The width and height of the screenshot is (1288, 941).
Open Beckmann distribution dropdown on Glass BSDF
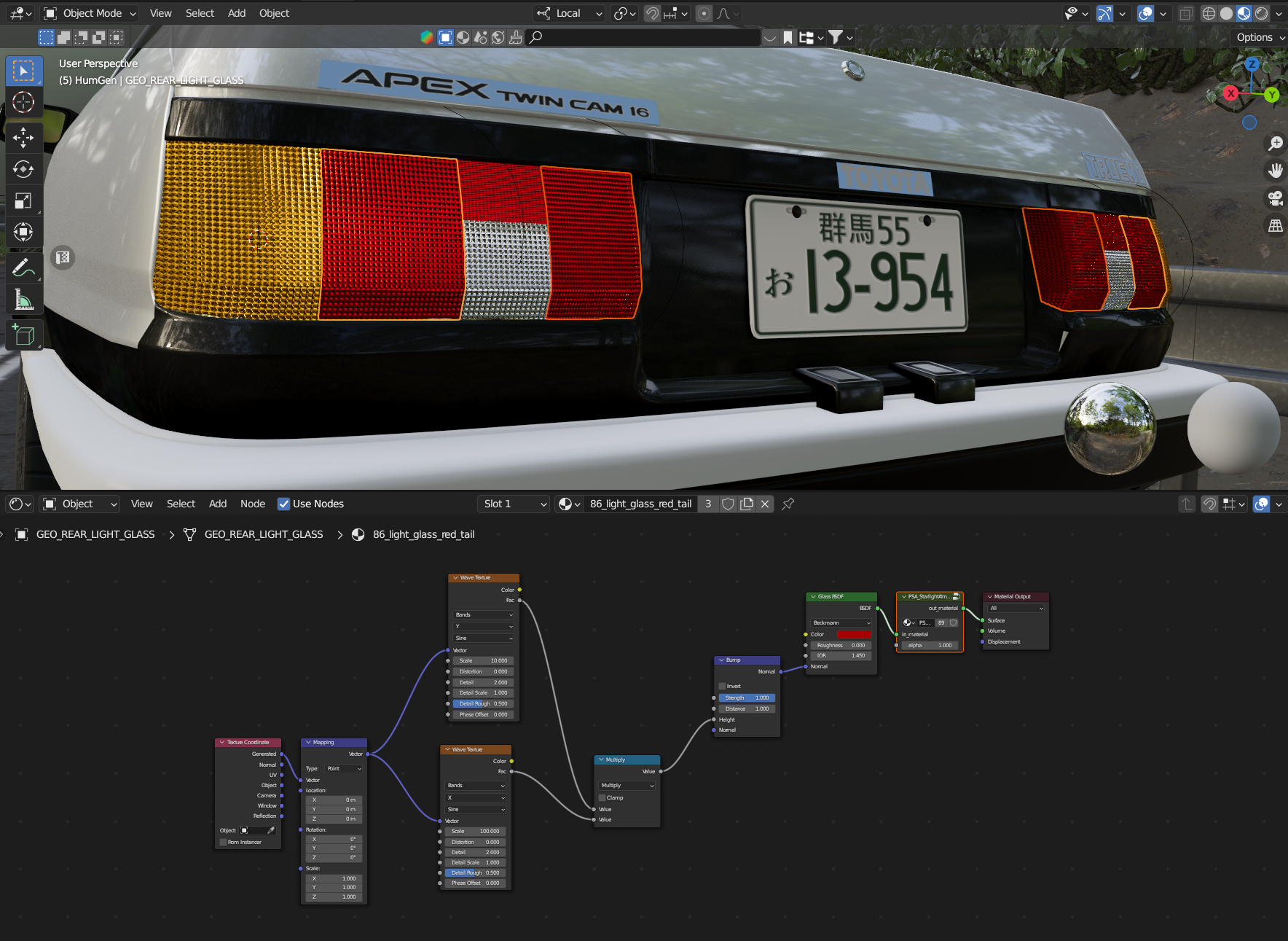(841, 622)
